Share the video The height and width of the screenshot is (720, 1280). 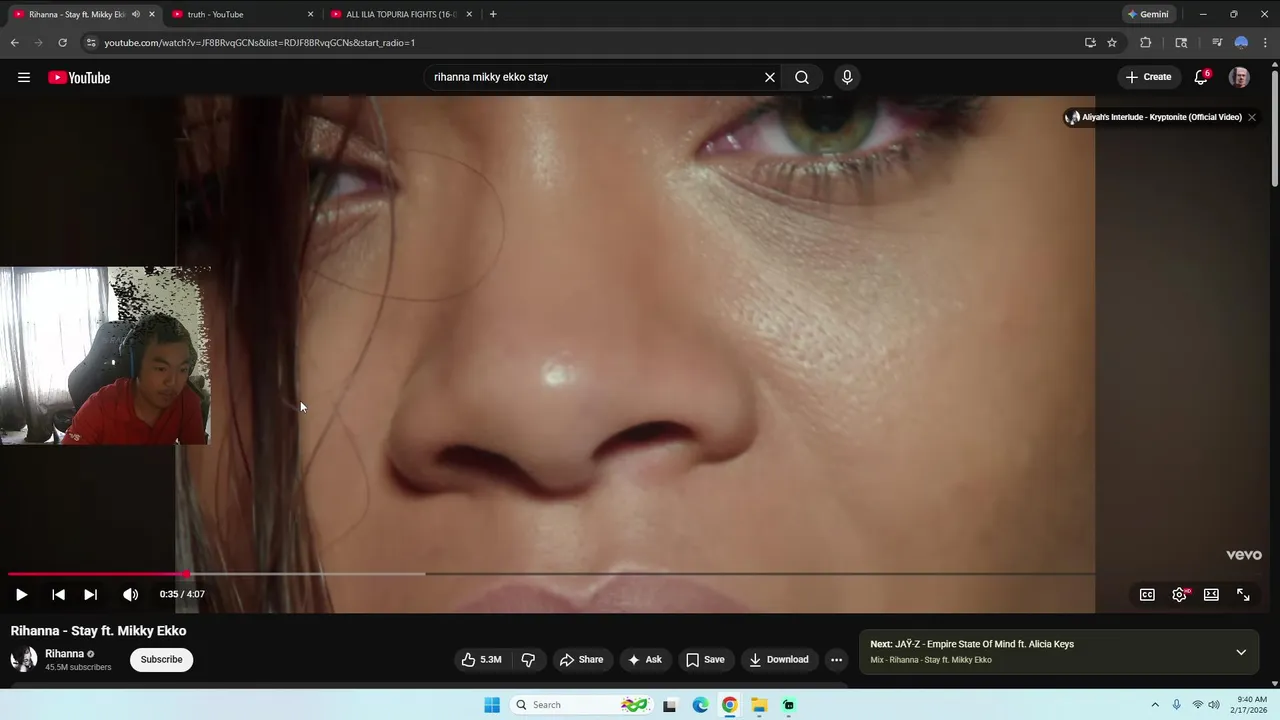tap(581, 659)
